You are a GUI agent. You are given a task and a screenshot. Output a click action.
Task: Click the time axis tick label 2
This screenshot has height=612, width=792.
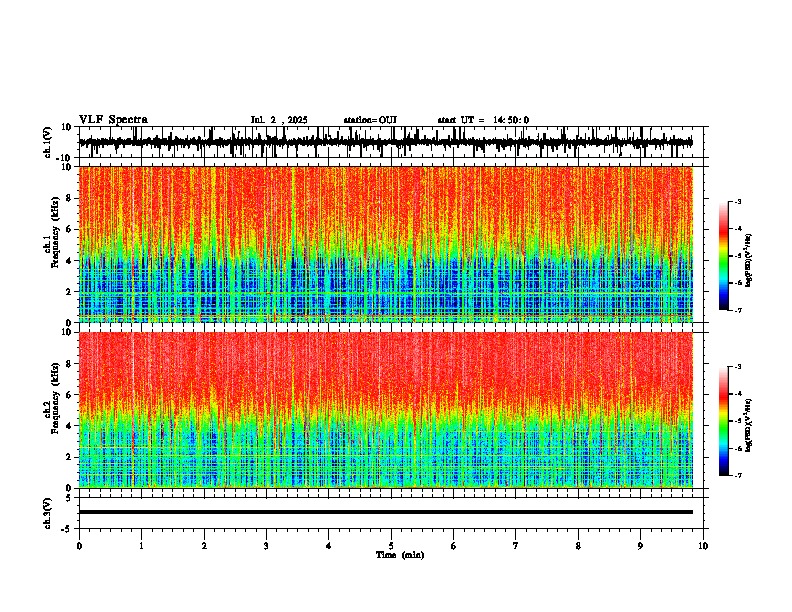[204, 546]
